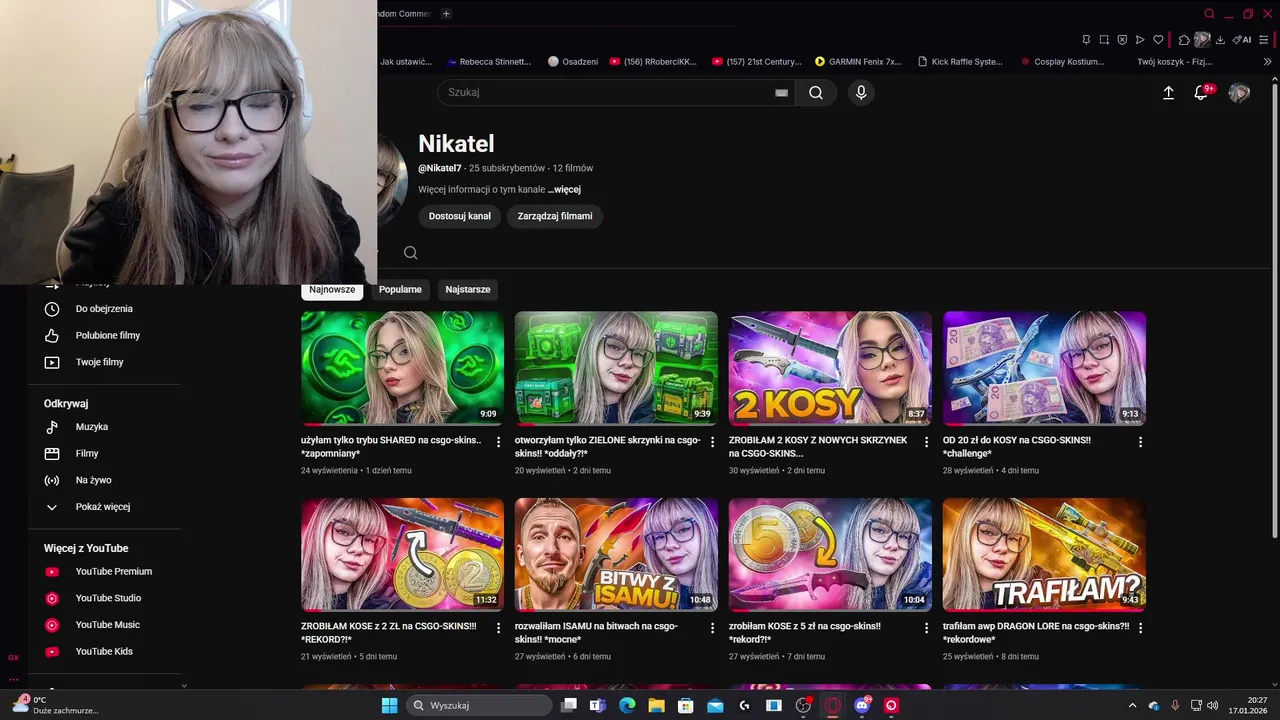Viewport: 1280px width, 720px height.
Task: Expand channel description via ...więcej
Action: [x=564, y=189]
